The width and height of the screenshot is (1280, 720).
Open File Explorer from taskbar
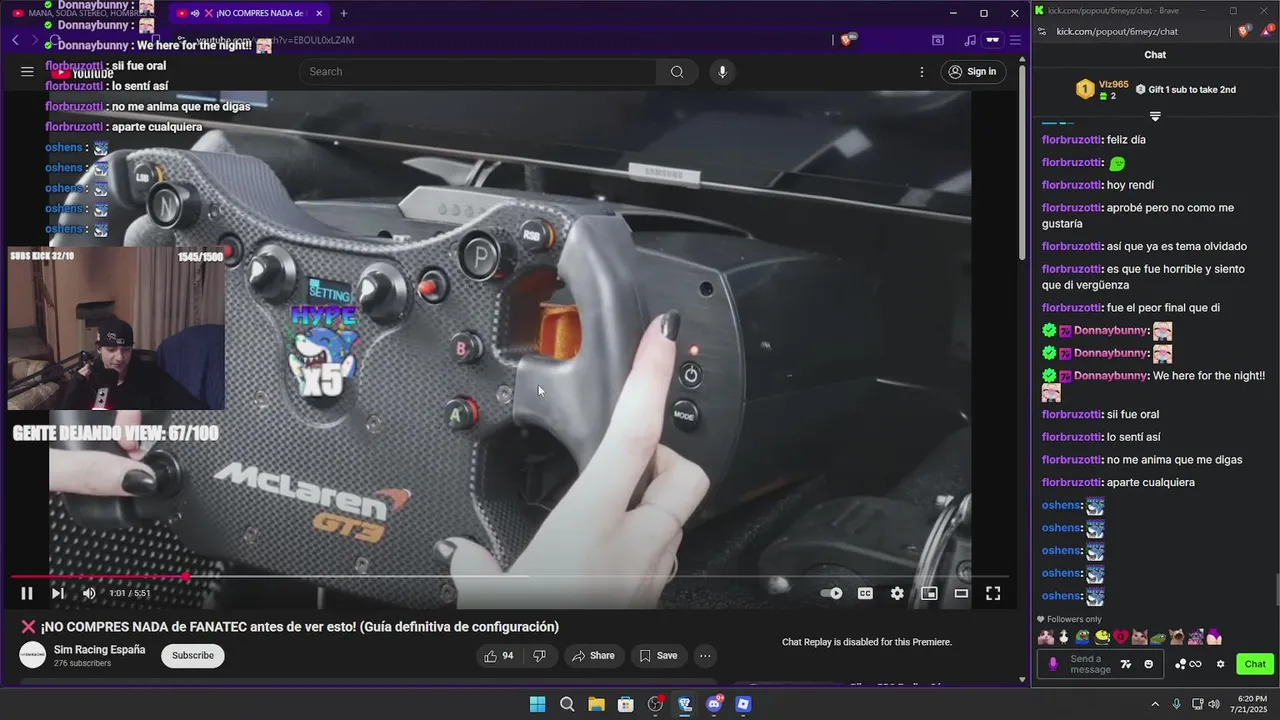pyautogui.click(x=596, y=704)
